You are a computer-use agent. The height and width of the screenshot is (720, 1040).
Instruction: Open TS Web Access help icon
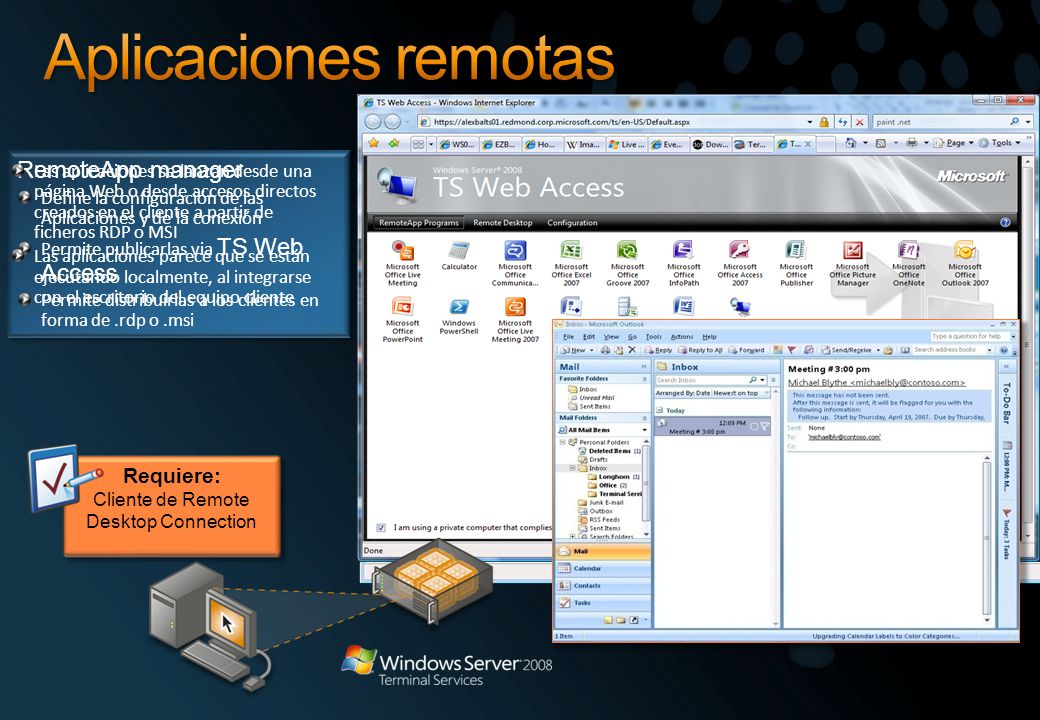point(1005,223)
